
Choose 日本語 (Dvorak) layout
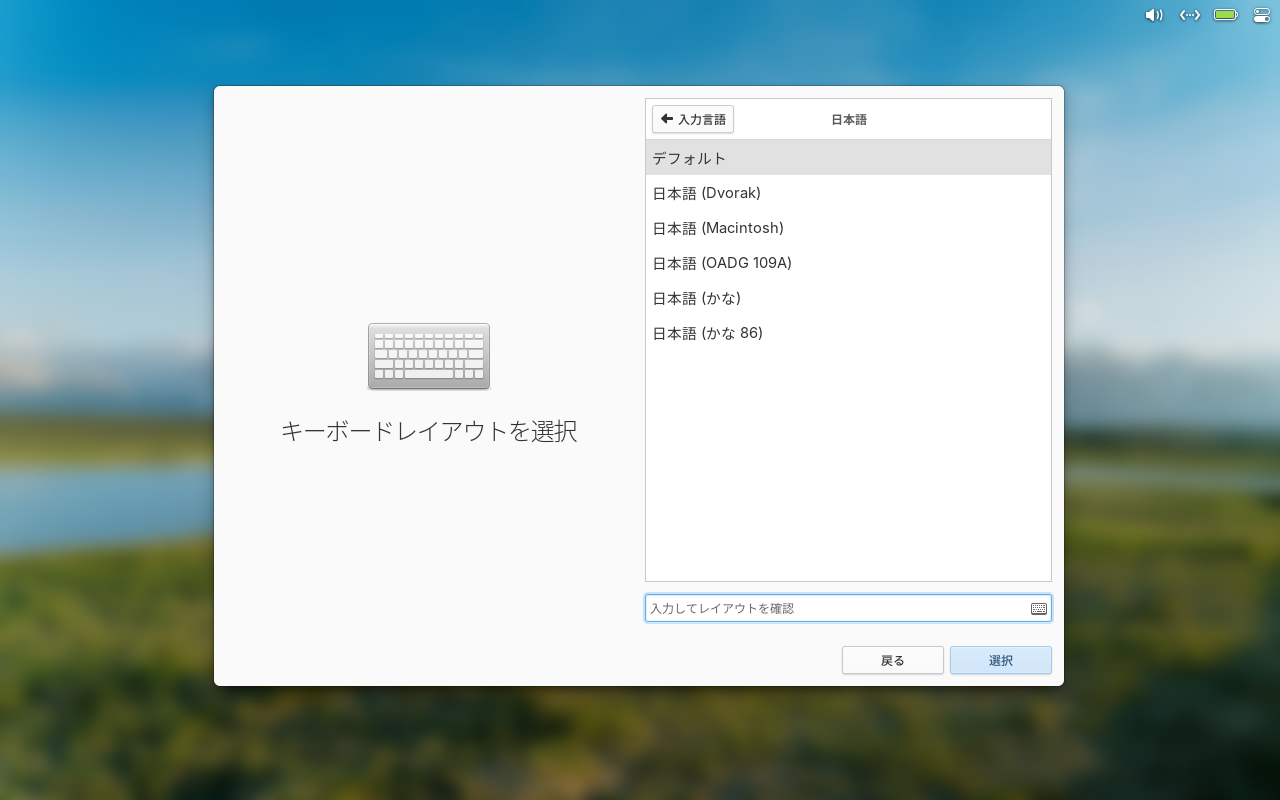(x=848, y=193)
